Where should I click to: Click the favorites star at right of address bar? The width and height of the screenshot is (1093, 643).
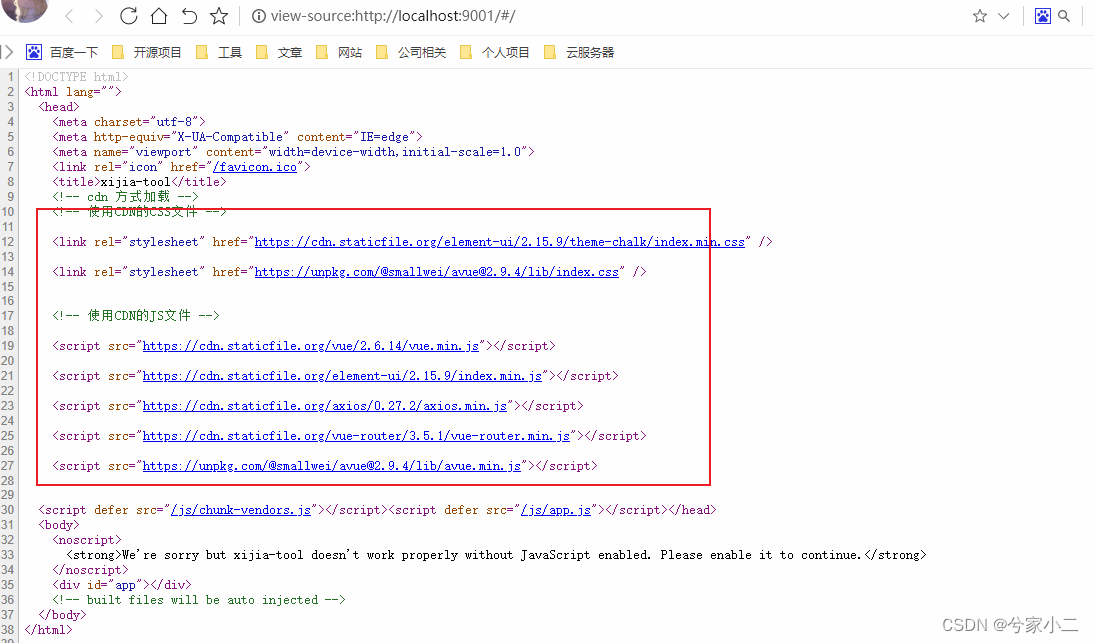pyautogui.click(x=979, y=16)
